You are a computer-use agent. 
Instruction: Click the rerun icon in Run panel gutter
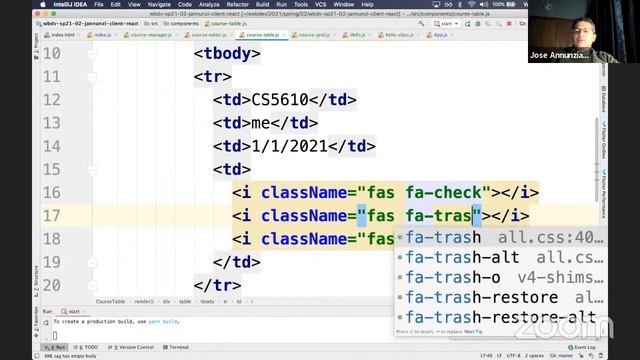coord(46,322)
